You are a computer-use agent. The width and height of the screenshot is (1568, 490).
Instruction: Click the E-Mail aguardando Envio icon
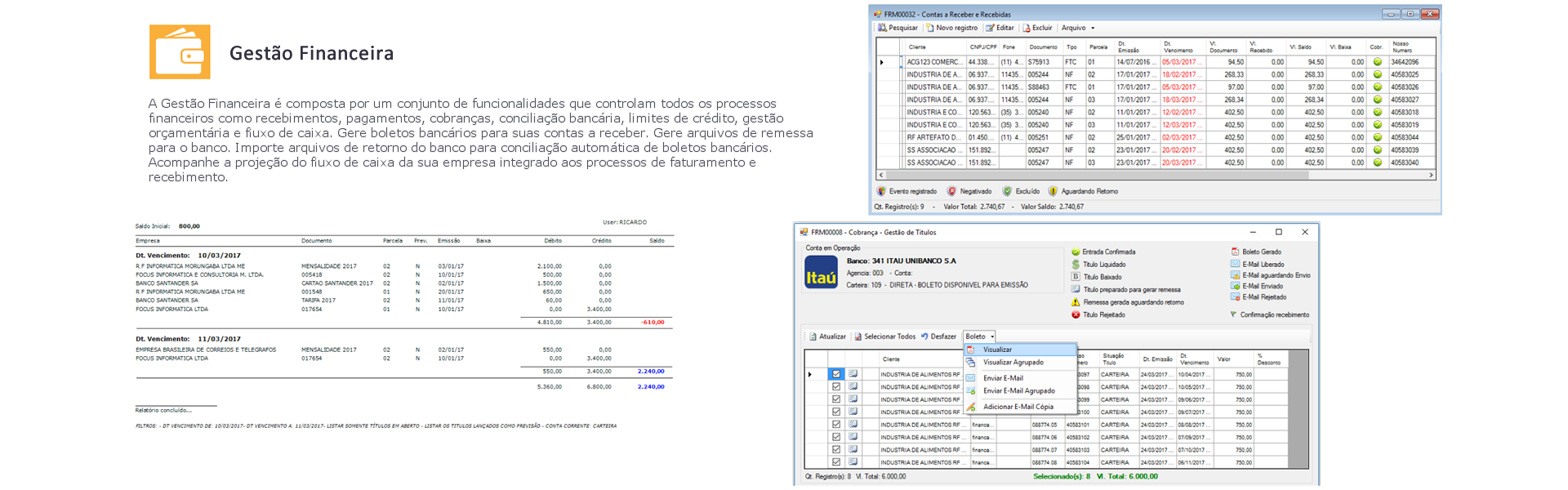click(x=1235, y=275)
